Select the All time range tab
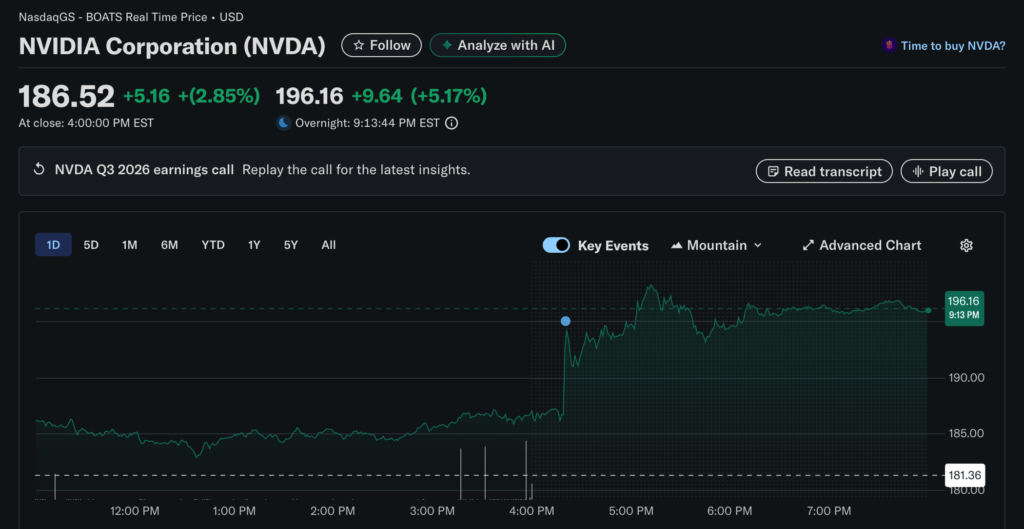Viewport: 1024px width, 529px height. (329, 245)
